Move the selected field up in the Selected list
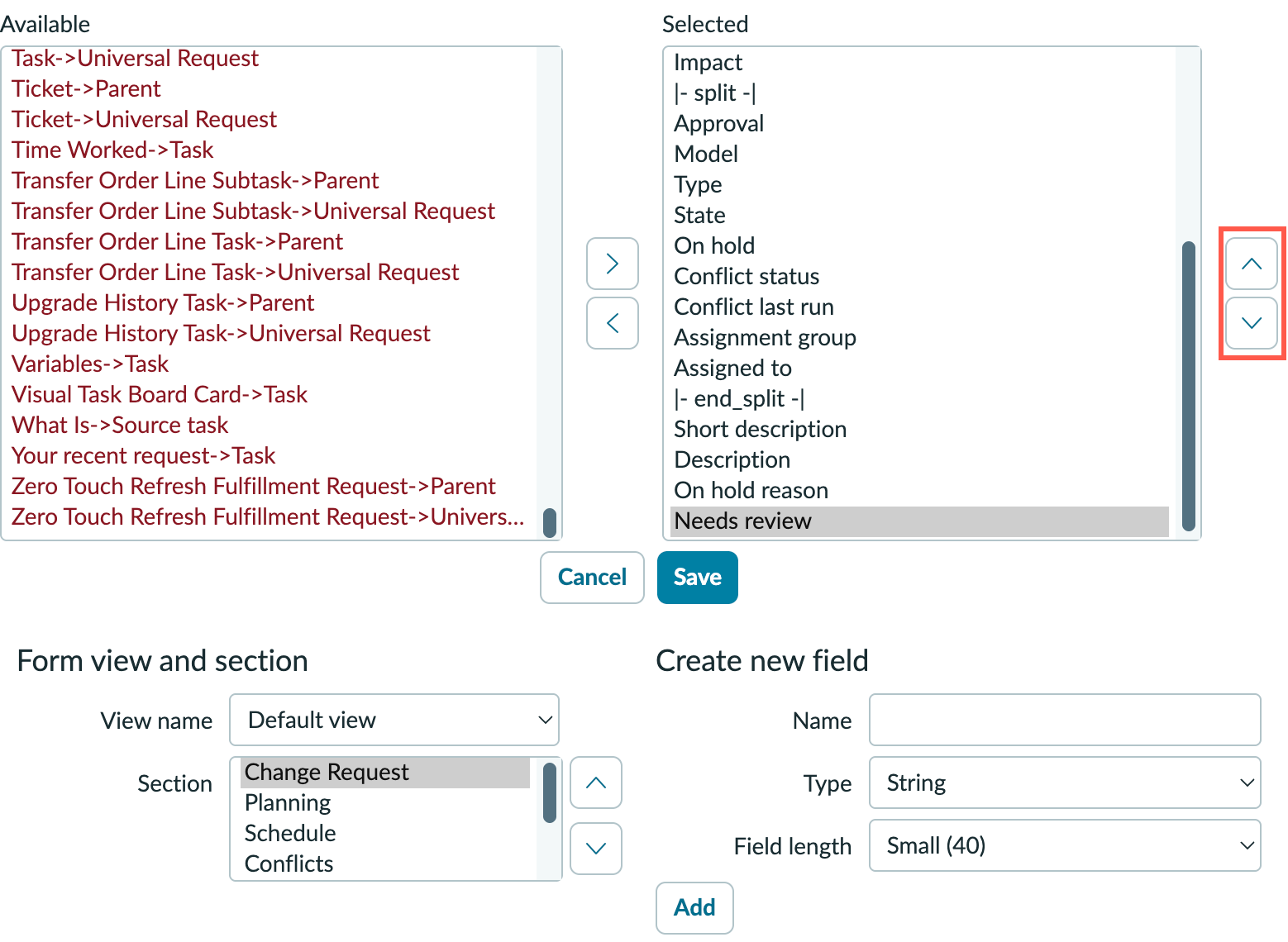Screen dimensions: 1288x942 pos(1252,264)
